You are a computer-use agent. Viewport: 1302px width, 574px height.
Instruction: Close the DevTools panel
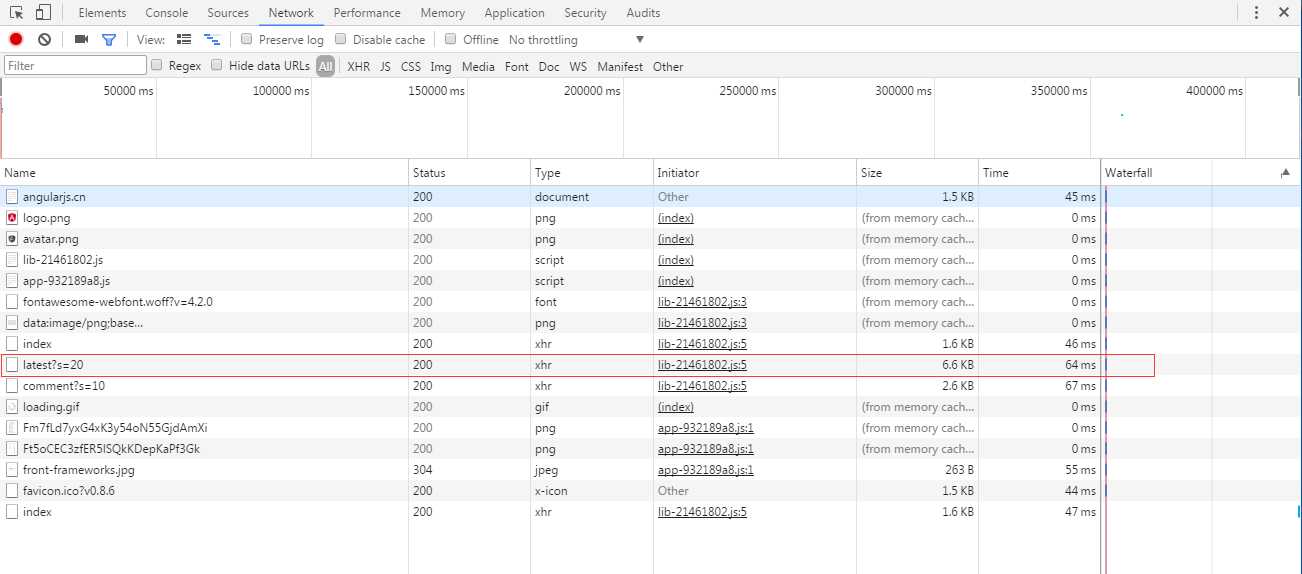click(1284, 13)
